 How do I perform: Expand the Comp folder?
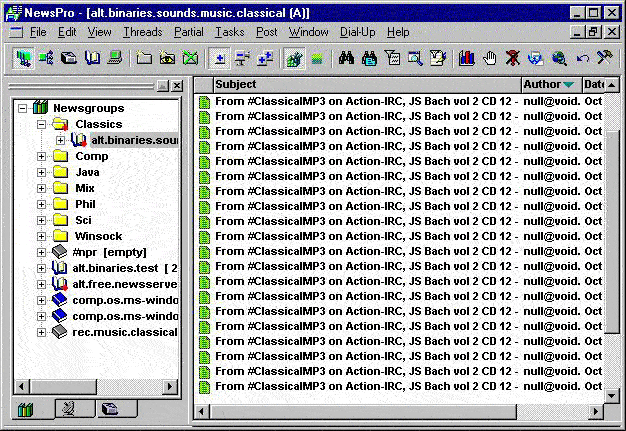41,156
